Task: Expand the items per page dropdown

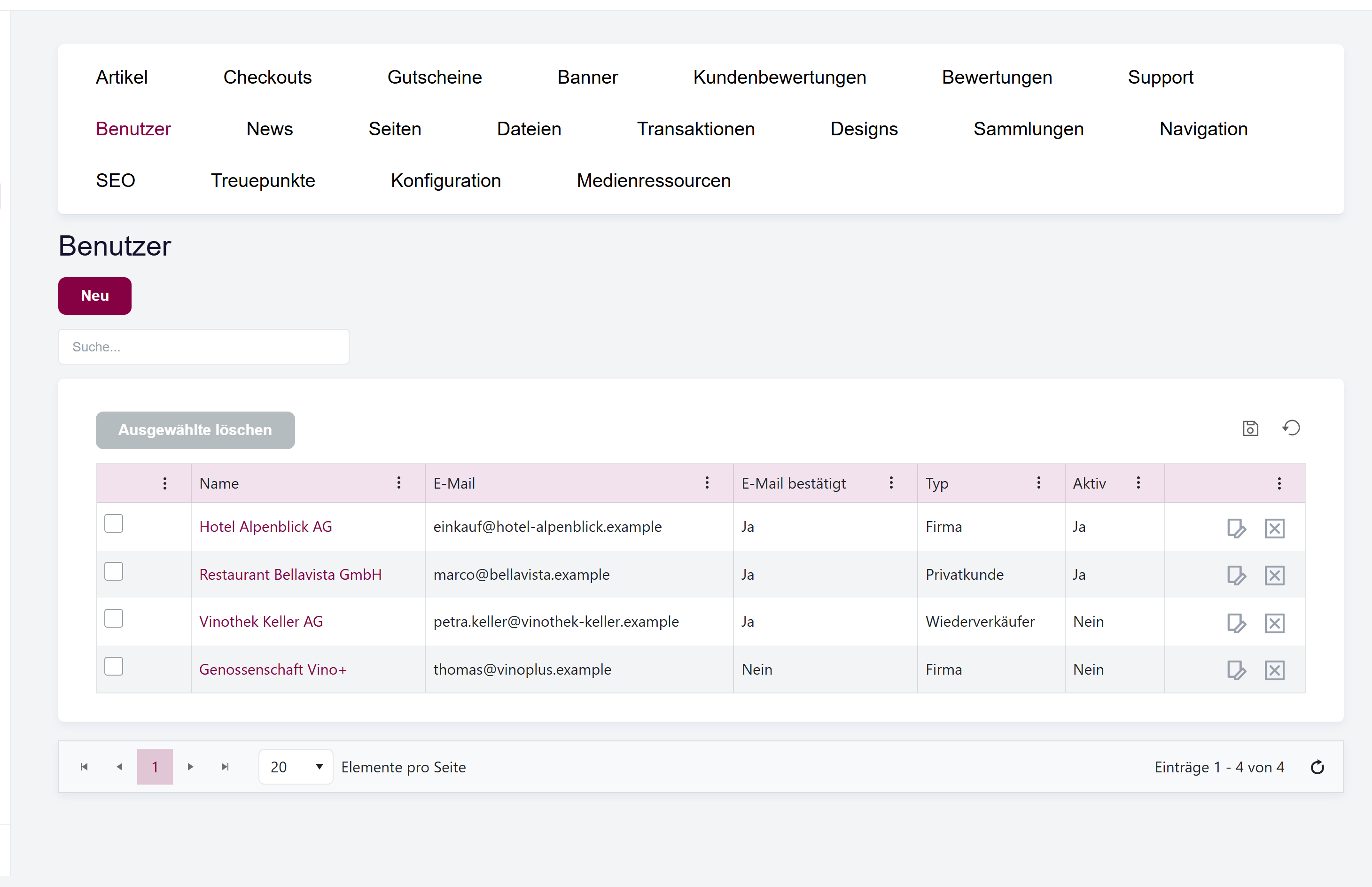Action: (x=296, y=767)
